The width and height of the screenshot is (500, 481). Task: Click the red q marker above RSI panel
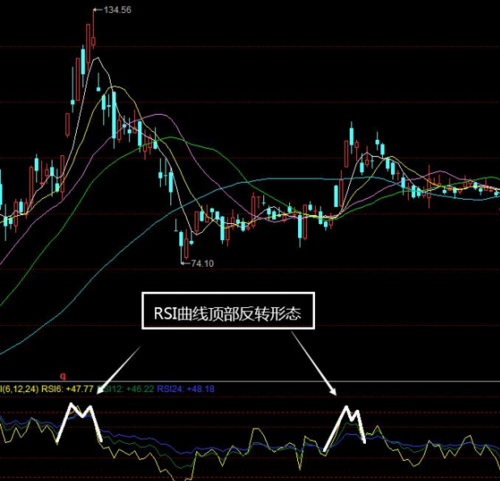pyautogui.click(x=63, y=377)
